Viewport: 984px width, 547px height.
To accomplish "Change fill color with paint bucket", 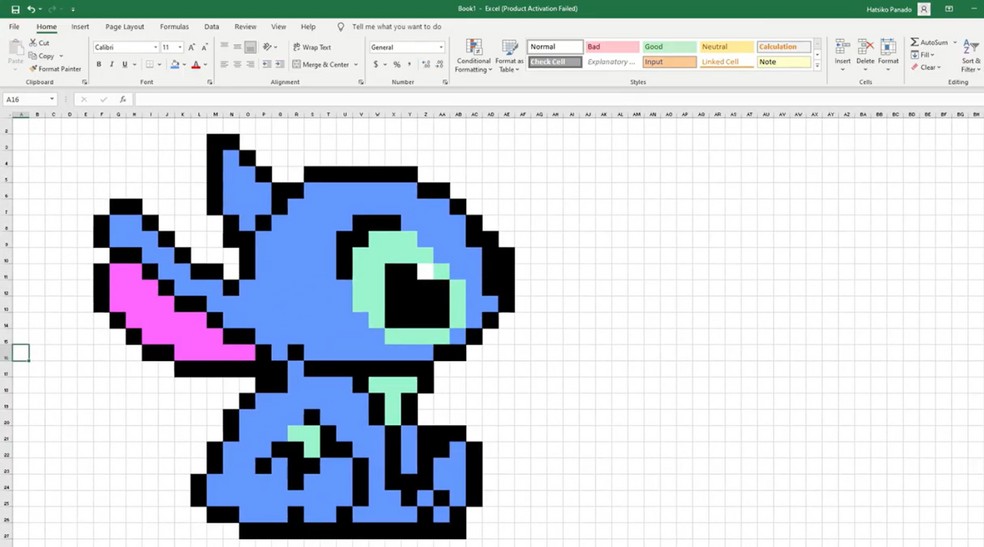I will click(175, 64).
